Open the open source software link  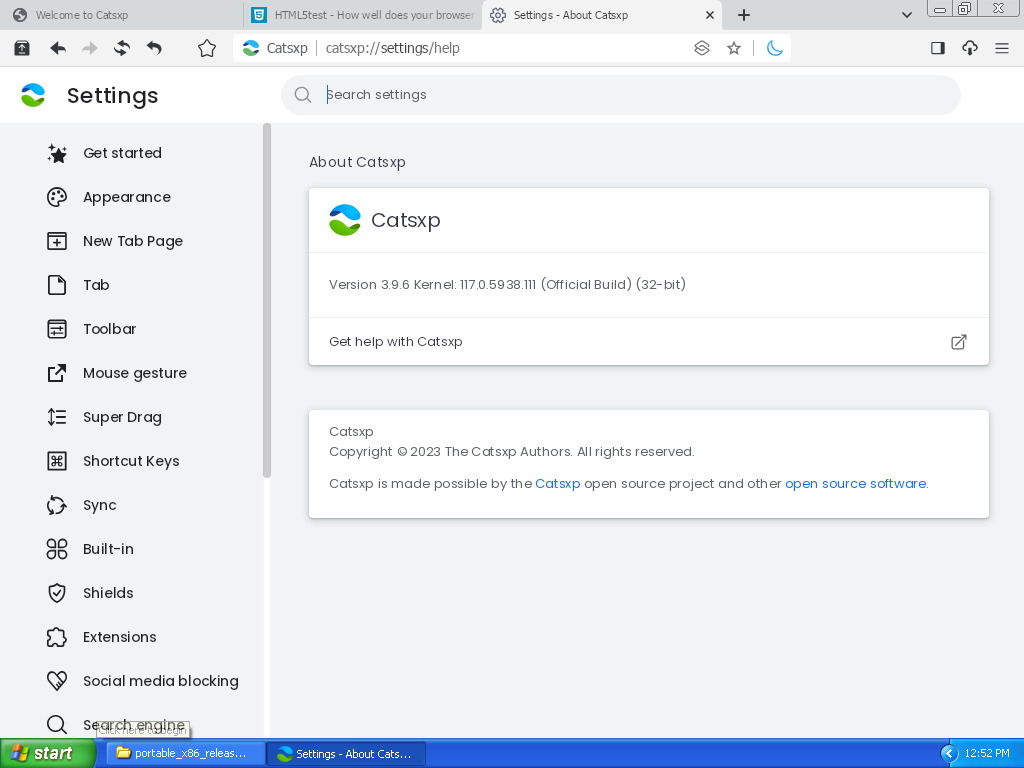(x=856, y=483)
